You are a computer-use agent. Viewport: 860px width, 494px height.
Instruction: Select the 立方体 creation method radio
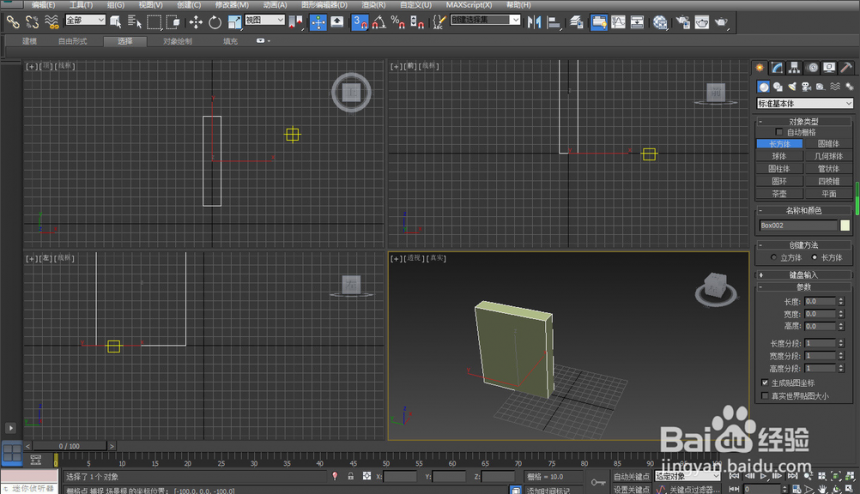click(x=773, y=257)
